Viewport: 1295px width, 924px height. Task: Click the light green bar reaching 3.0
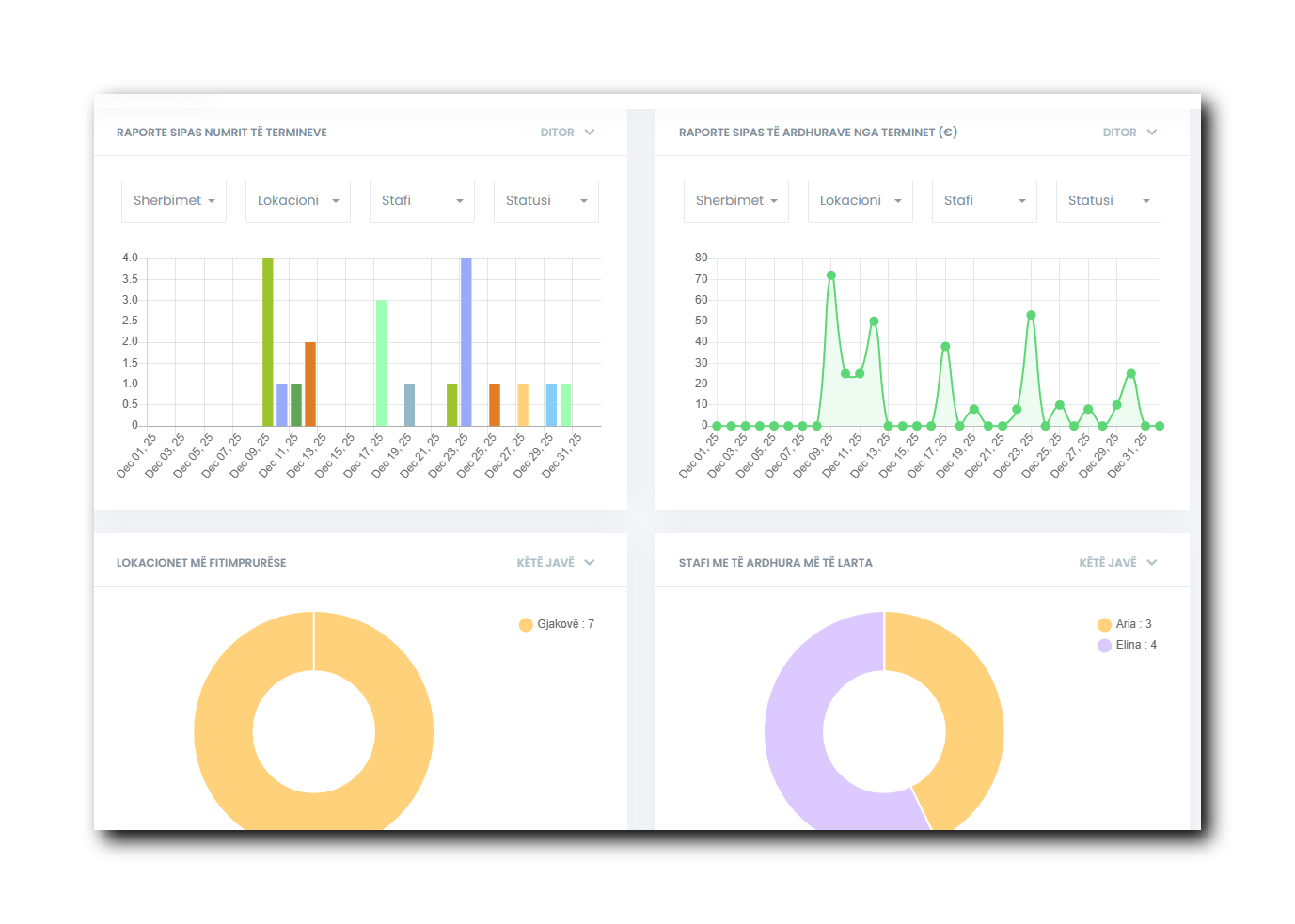[x=381, y=362]
